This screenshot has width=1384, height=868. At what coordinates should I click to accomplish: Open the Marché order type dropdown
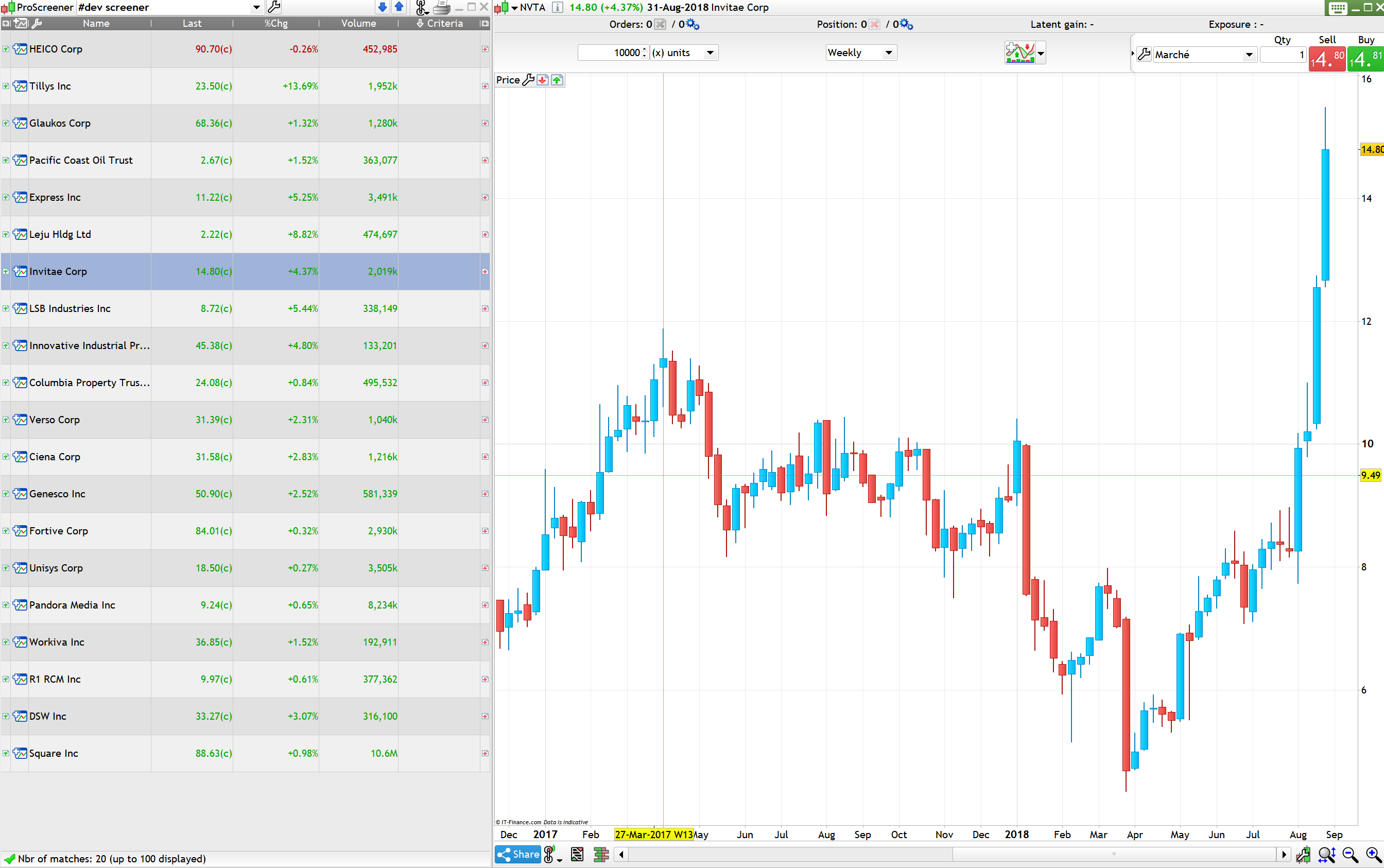tap(1249, 55)
